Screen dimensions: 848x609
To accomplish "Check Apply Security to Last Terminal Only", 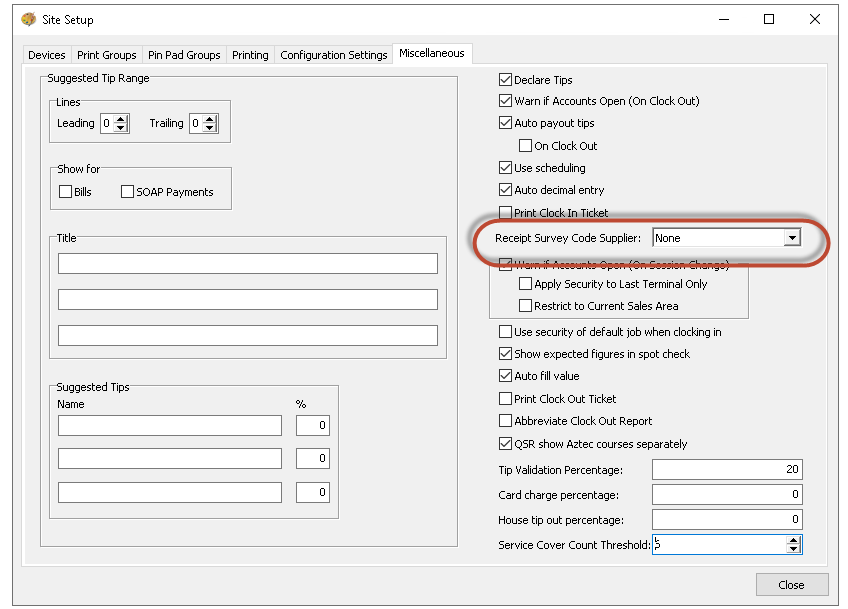I will tap(525, 284).
